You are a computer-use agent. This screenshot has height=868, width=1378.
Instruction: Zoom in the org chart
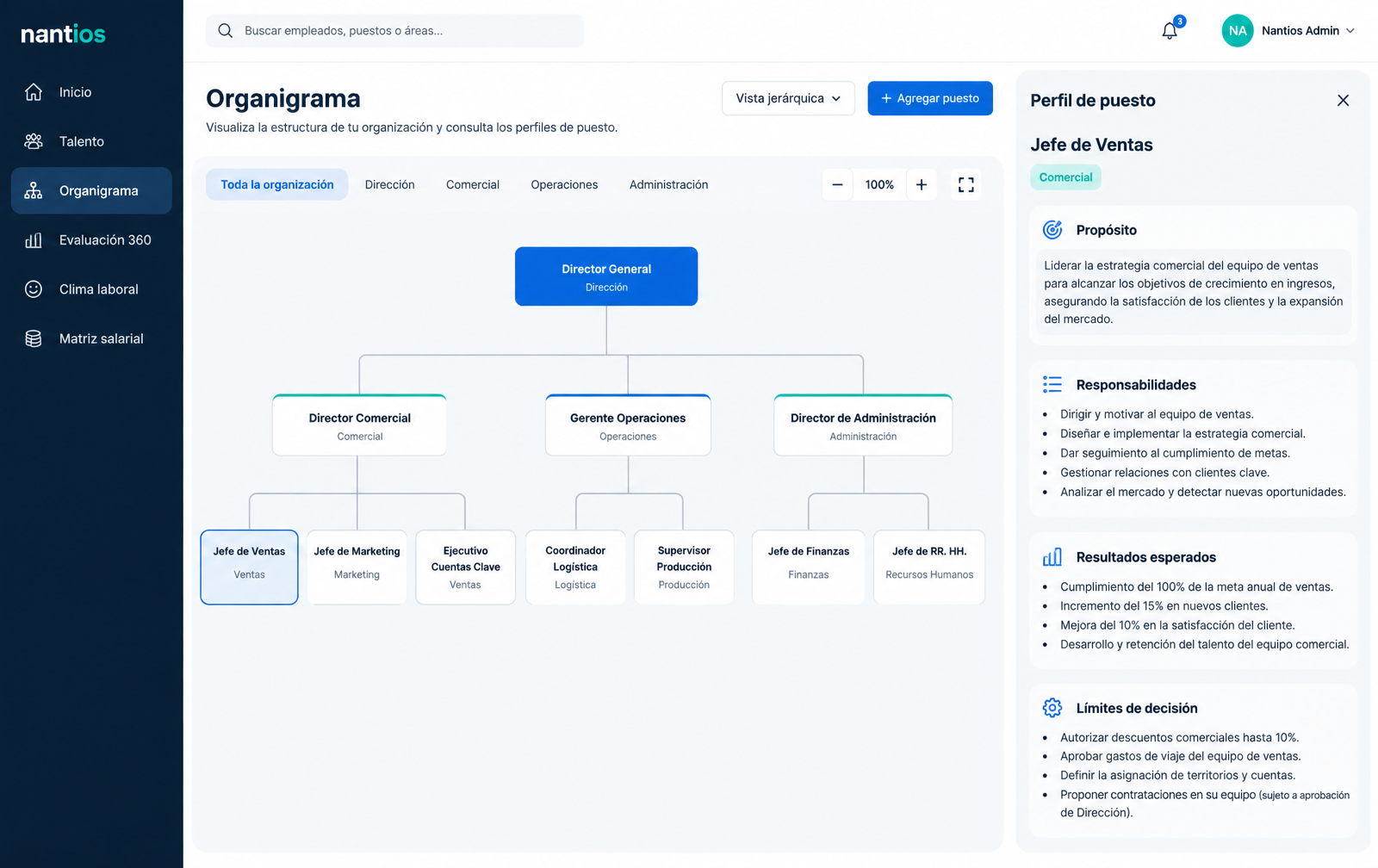[922, 184]
